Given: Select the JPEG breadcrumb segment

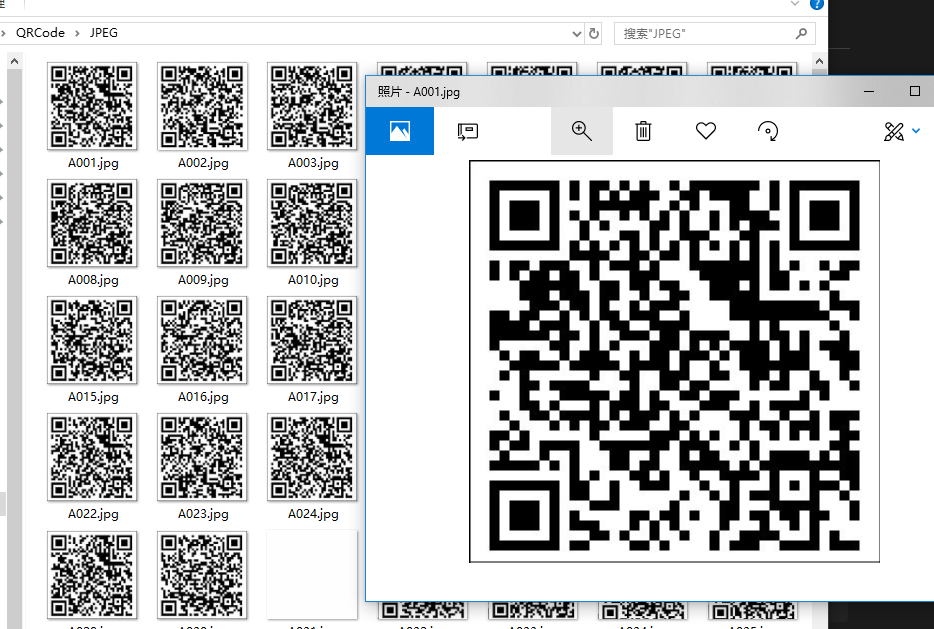Looking at the screenshot, I should pyautogui.click(x=104, y=33).
